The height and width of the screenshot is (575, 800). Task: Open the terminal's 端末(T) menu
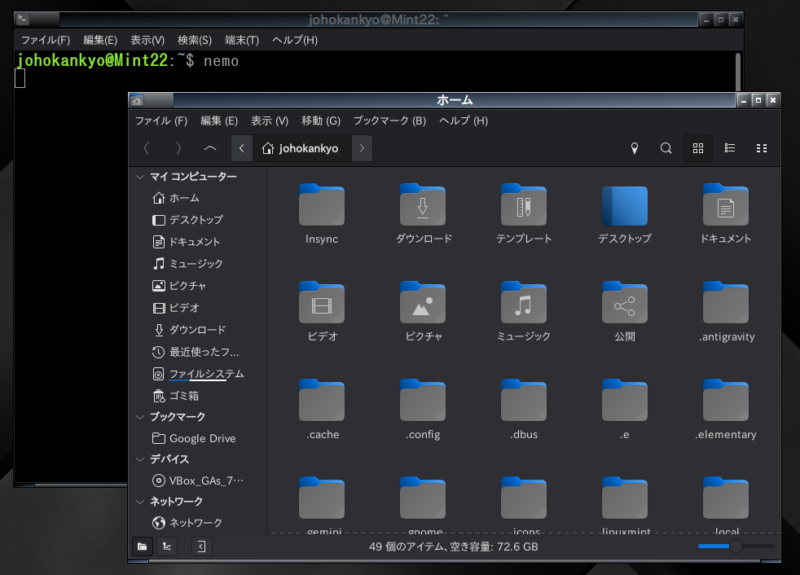242,40
